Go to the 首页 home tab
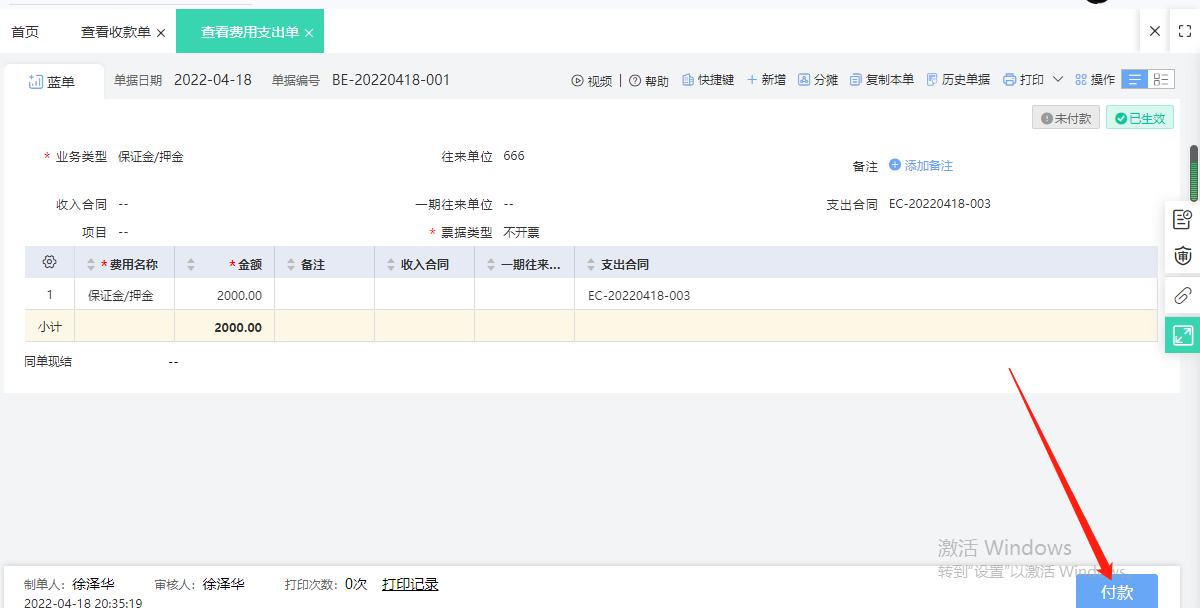Image resolution: width=1200 pixels, height=608 pixels. pyautogui.click(x=25, y=32)
